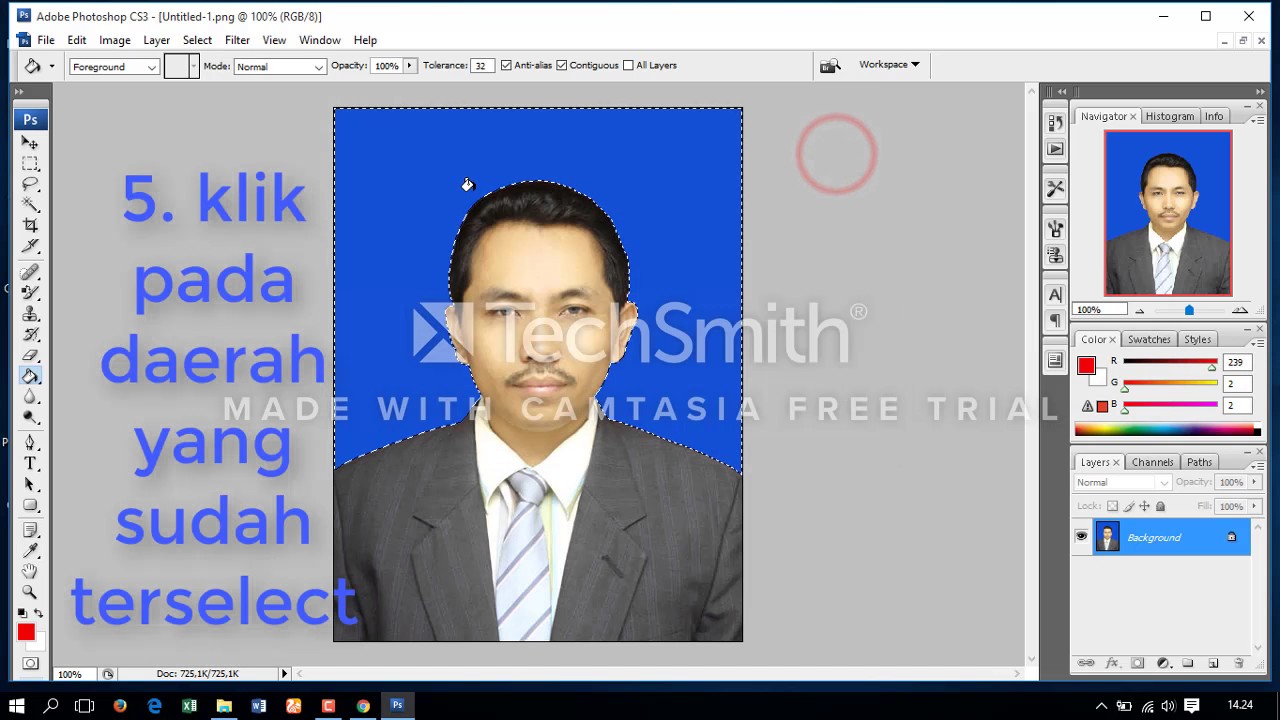Viewport: 1280px width, 720px height.
Task: Select the Eraser tool
Action: (x=30, y=355)
